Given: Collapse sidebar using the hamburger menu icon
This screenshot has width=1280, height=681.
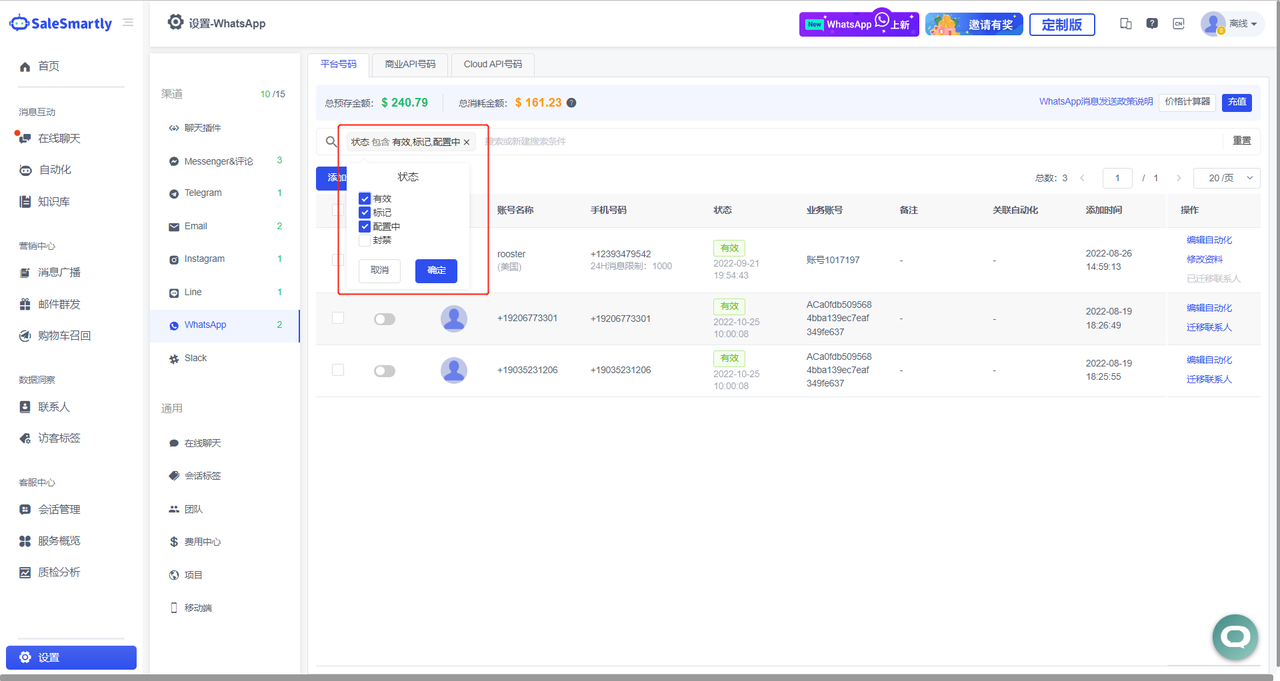Looking at the screenshot, I should click(128, 23).
